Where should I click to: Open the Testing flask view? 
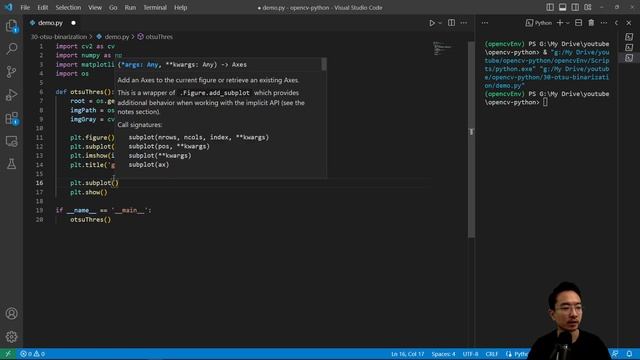pyautogui.click(x=11, y=164)
